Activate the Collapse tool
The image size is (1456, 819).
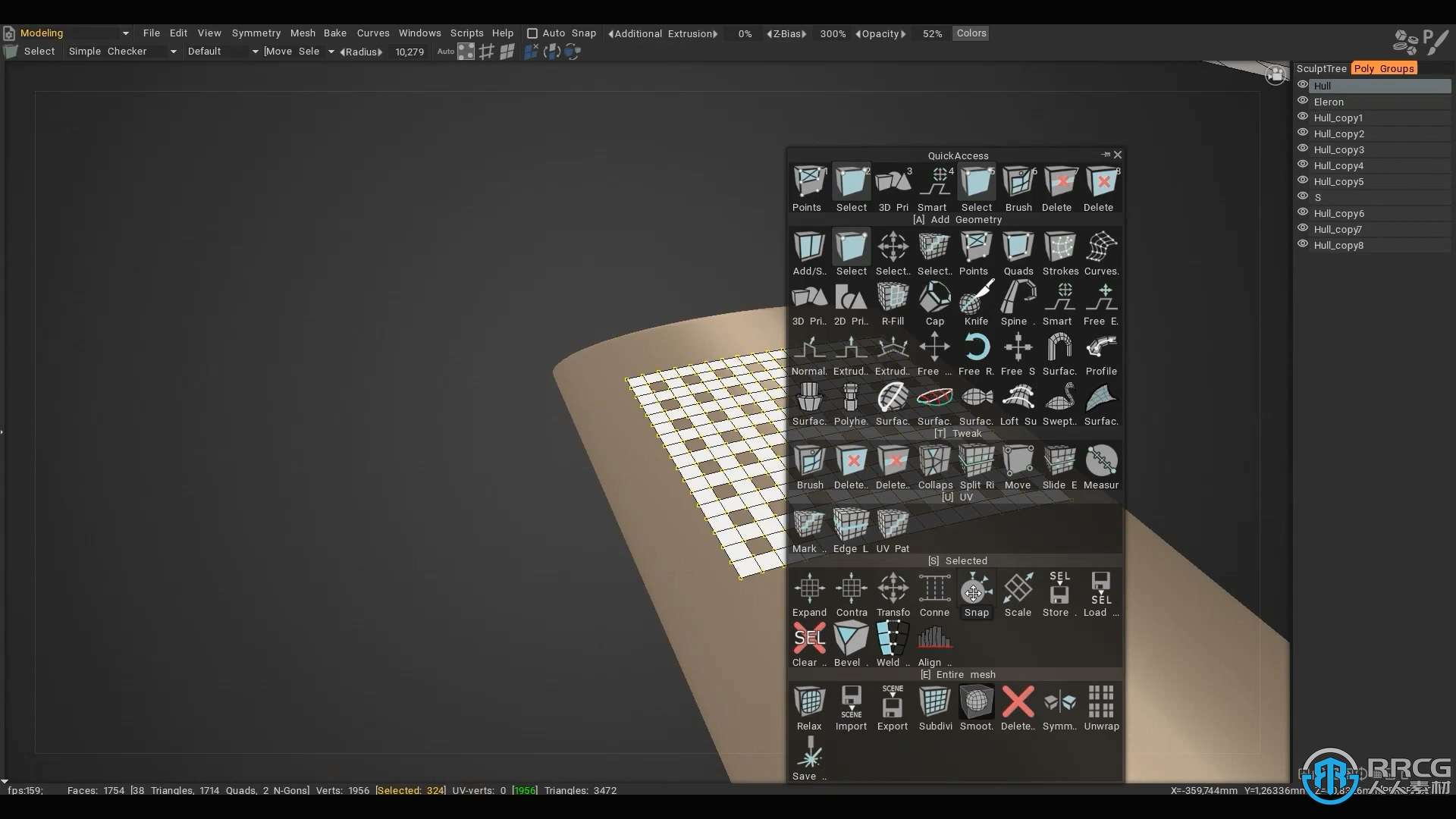pos(934,468)
